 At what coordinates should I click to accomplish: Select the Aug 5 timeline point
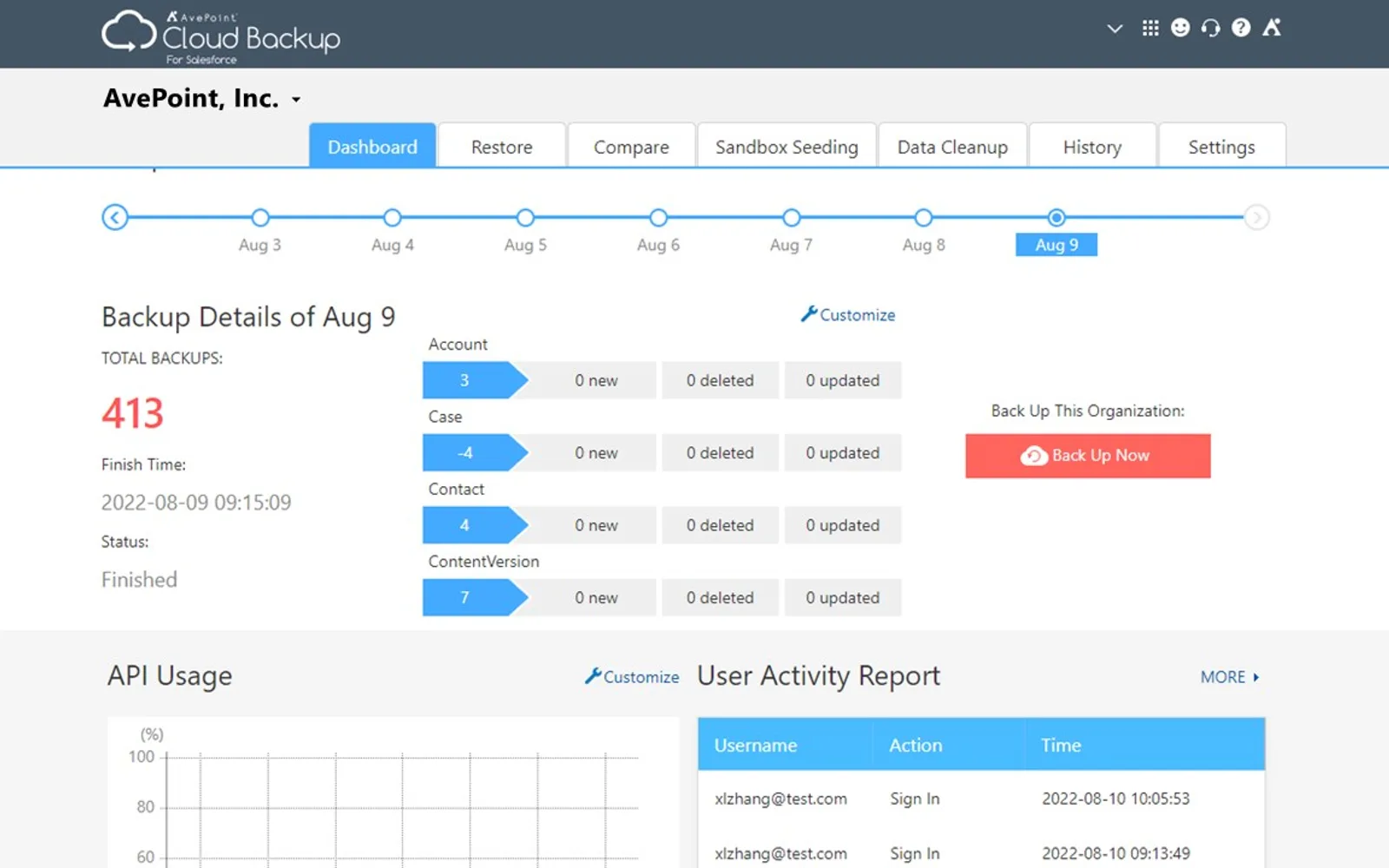[x=525, y=217]
